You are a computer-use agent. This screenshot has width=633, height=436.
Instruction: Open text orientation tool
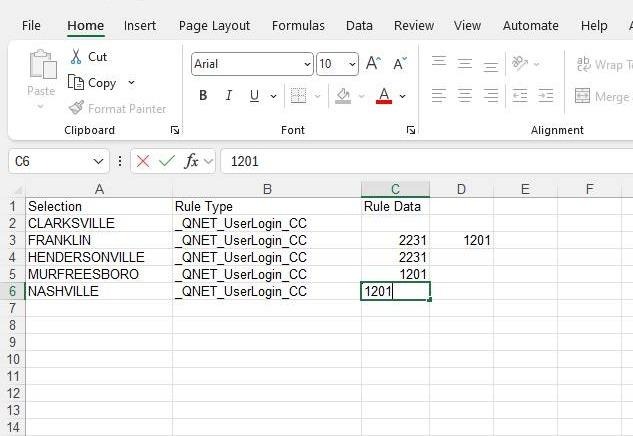click(x=520, y=63)
